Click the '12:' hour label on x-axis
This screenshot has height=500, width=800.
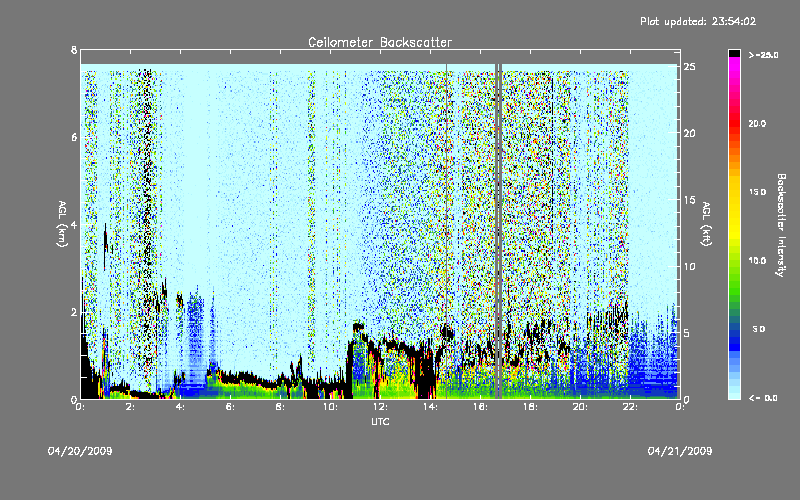click(x=380, y=407)
